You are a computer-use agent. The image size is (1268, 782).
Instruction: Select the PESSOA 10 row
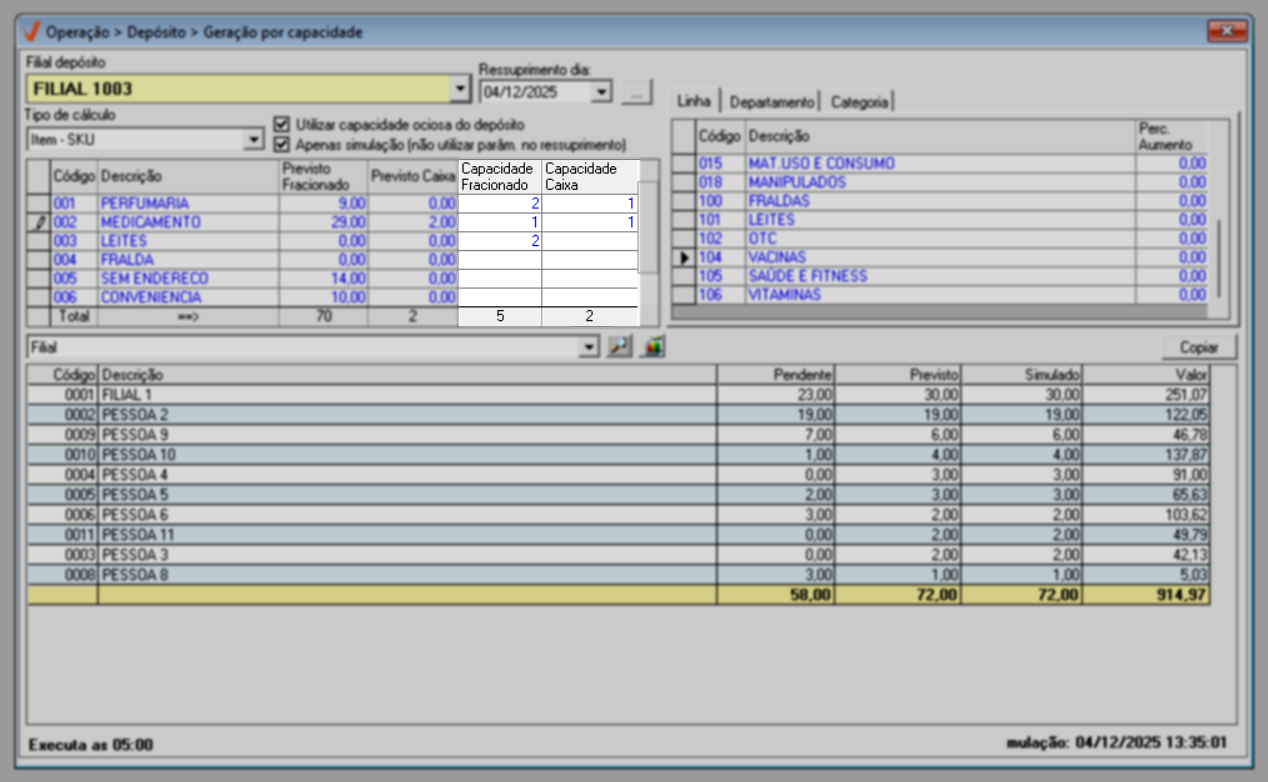pyautogui.click(x=400, y=455)
